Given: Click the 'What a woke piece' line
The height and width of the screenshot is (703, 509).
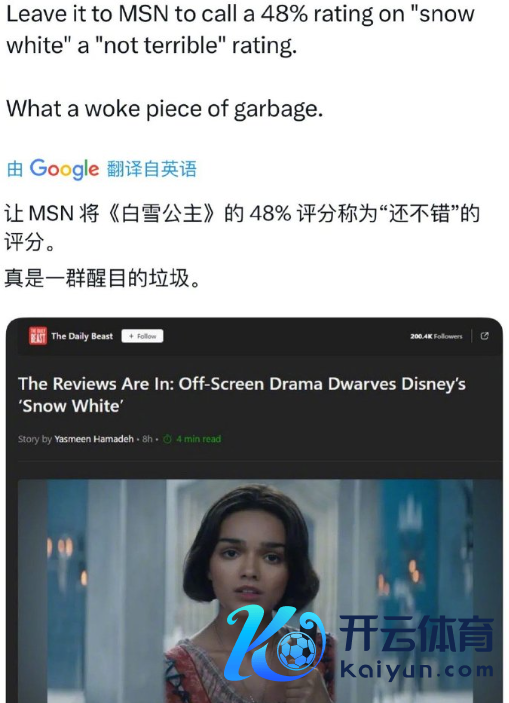Looking at the screenshot, I should pos(164,108).
